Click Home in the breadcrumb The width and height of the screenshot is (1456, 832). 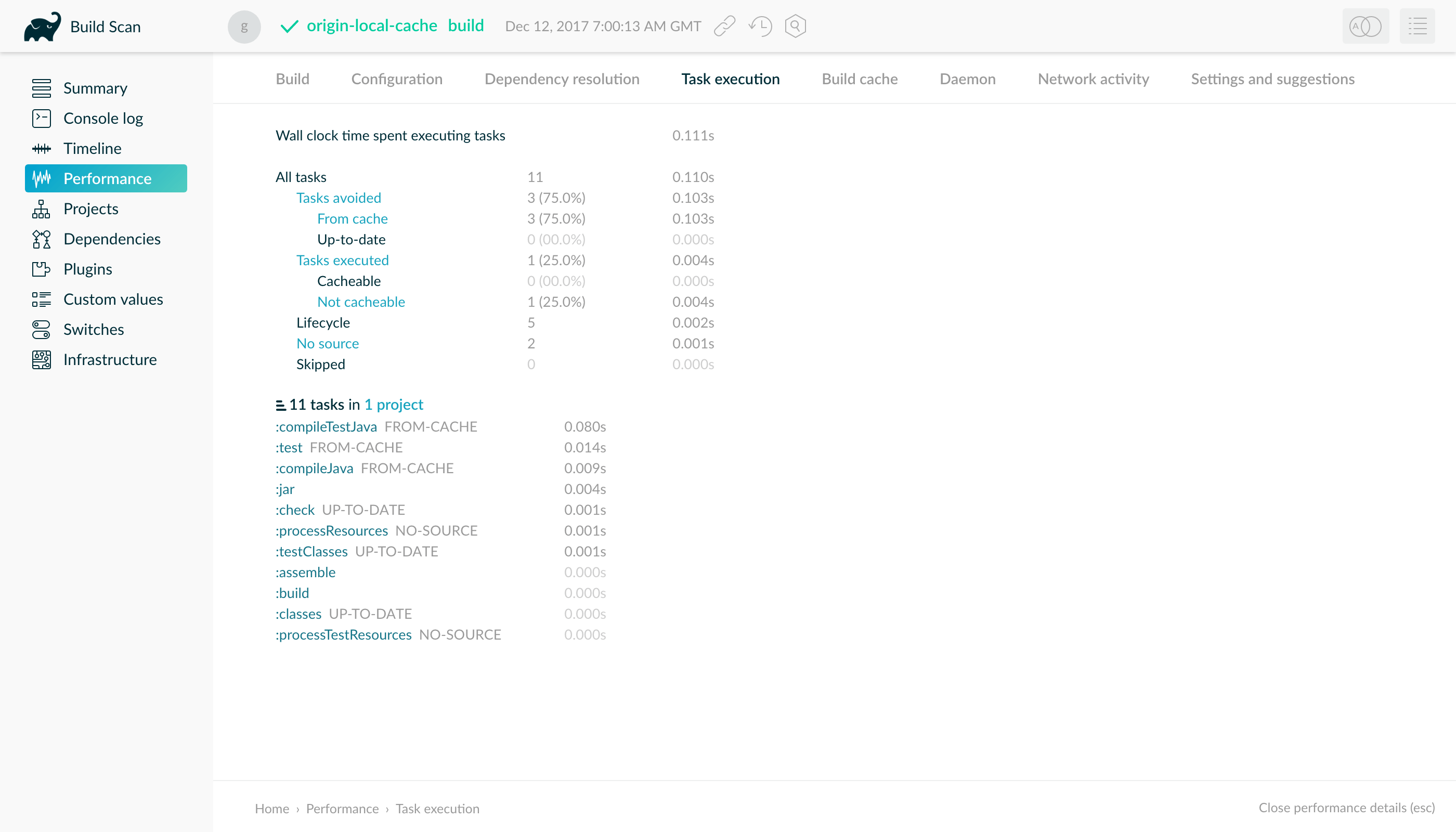(x=271, y=809)
